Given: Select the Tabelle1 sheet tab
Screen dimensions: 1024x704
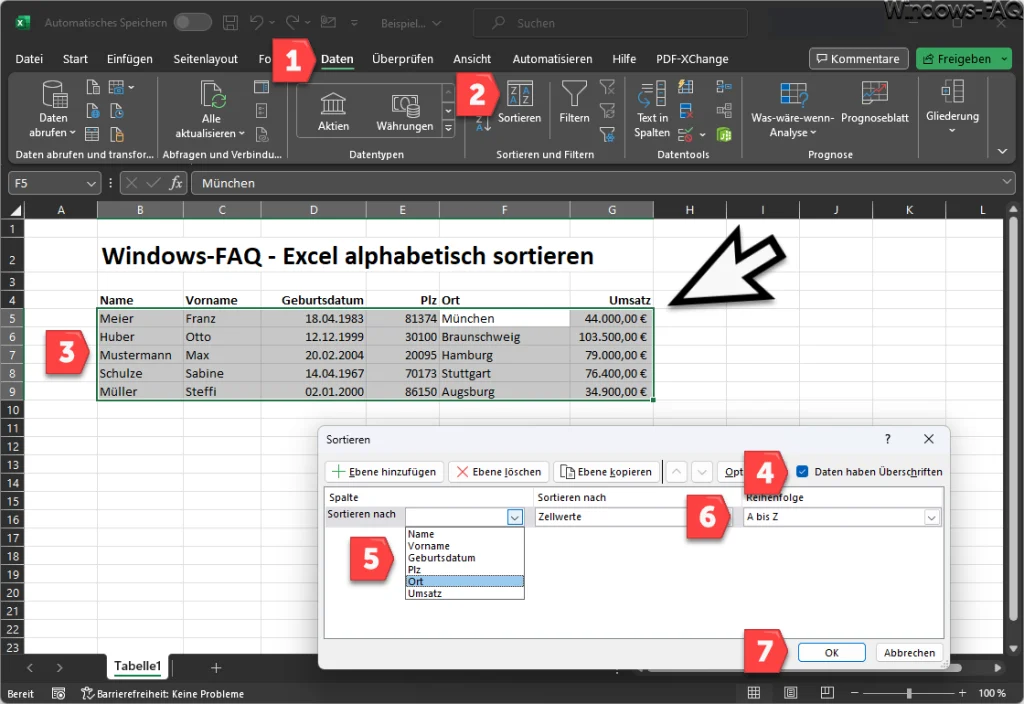Looking at the screenshot, I should (x=137, y=666).
